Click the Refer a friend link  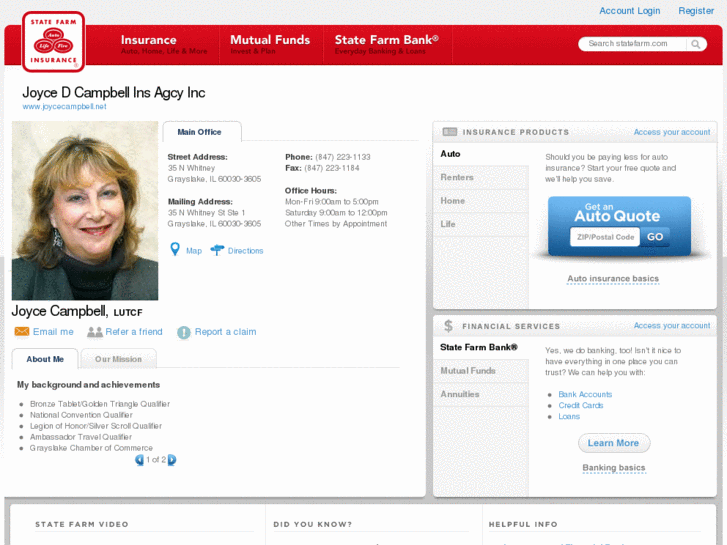point(134,332)
